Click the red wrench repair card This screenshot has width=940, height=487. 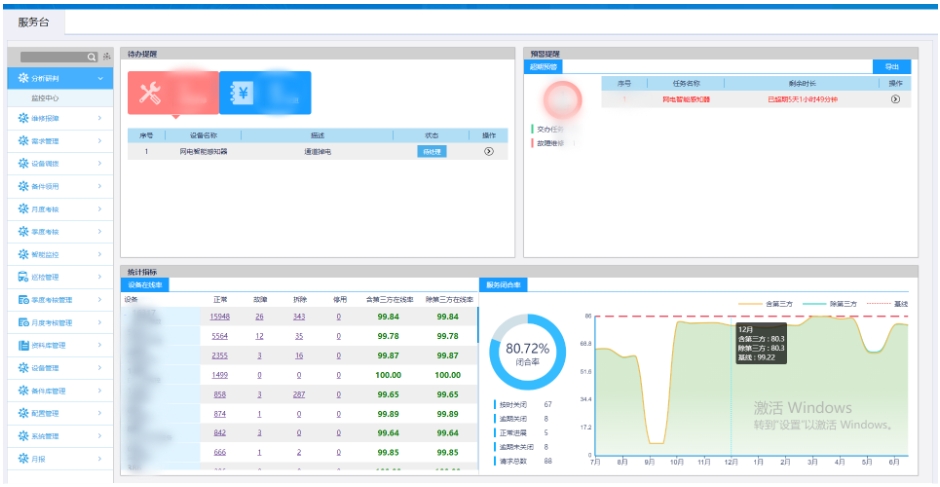pos(172,93)
